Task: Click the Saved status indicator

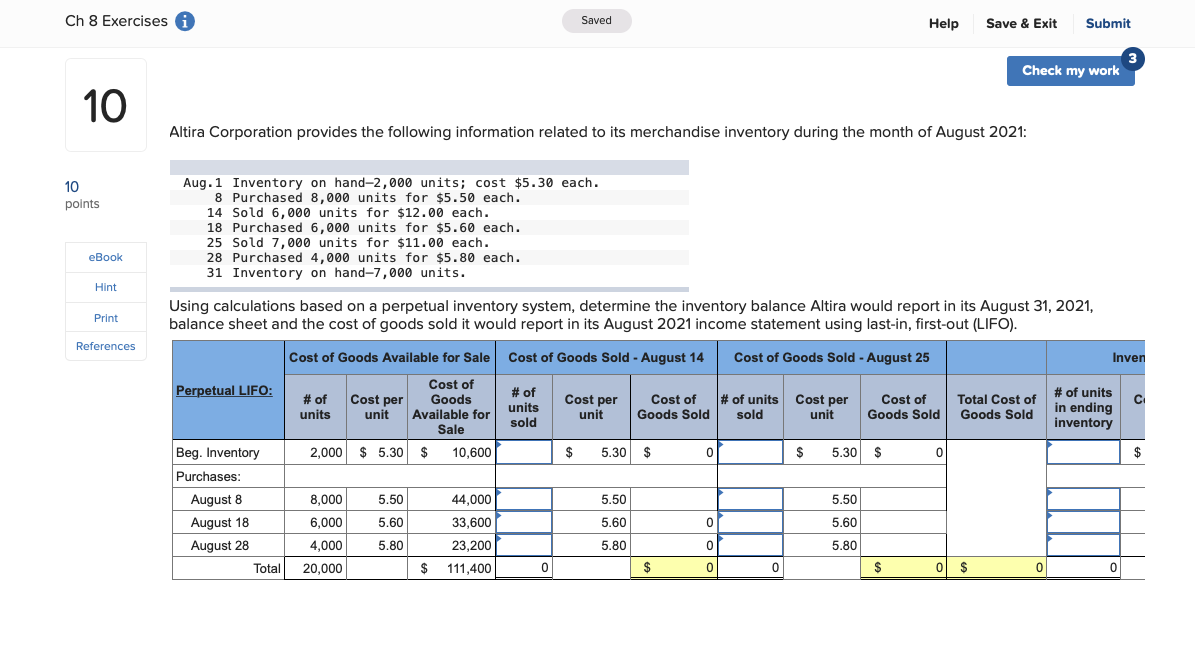Action: 597,21
